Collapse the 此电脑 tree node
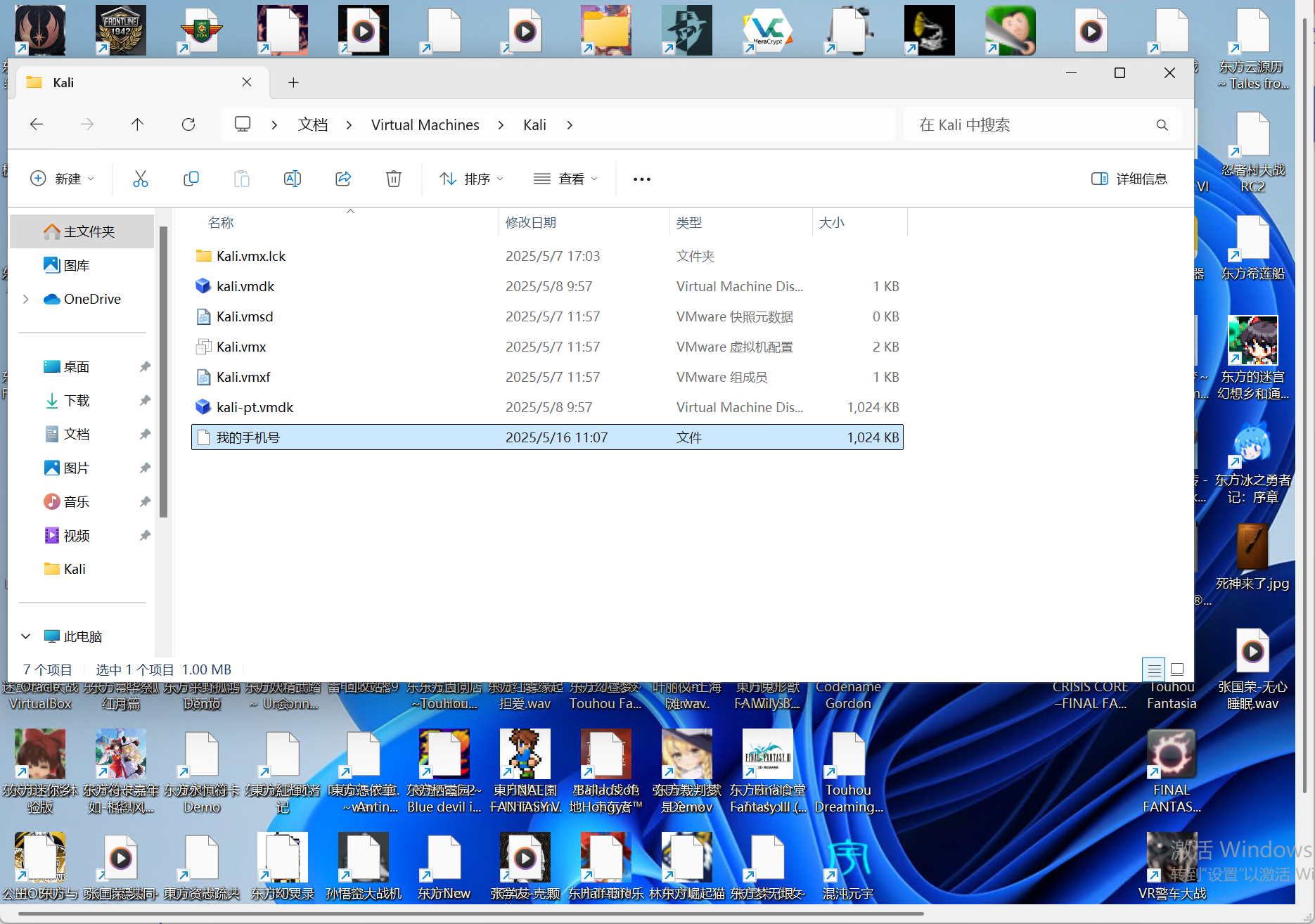Image resolution: width=1315 pixels, height=924 pixels. tap(26, 636)
